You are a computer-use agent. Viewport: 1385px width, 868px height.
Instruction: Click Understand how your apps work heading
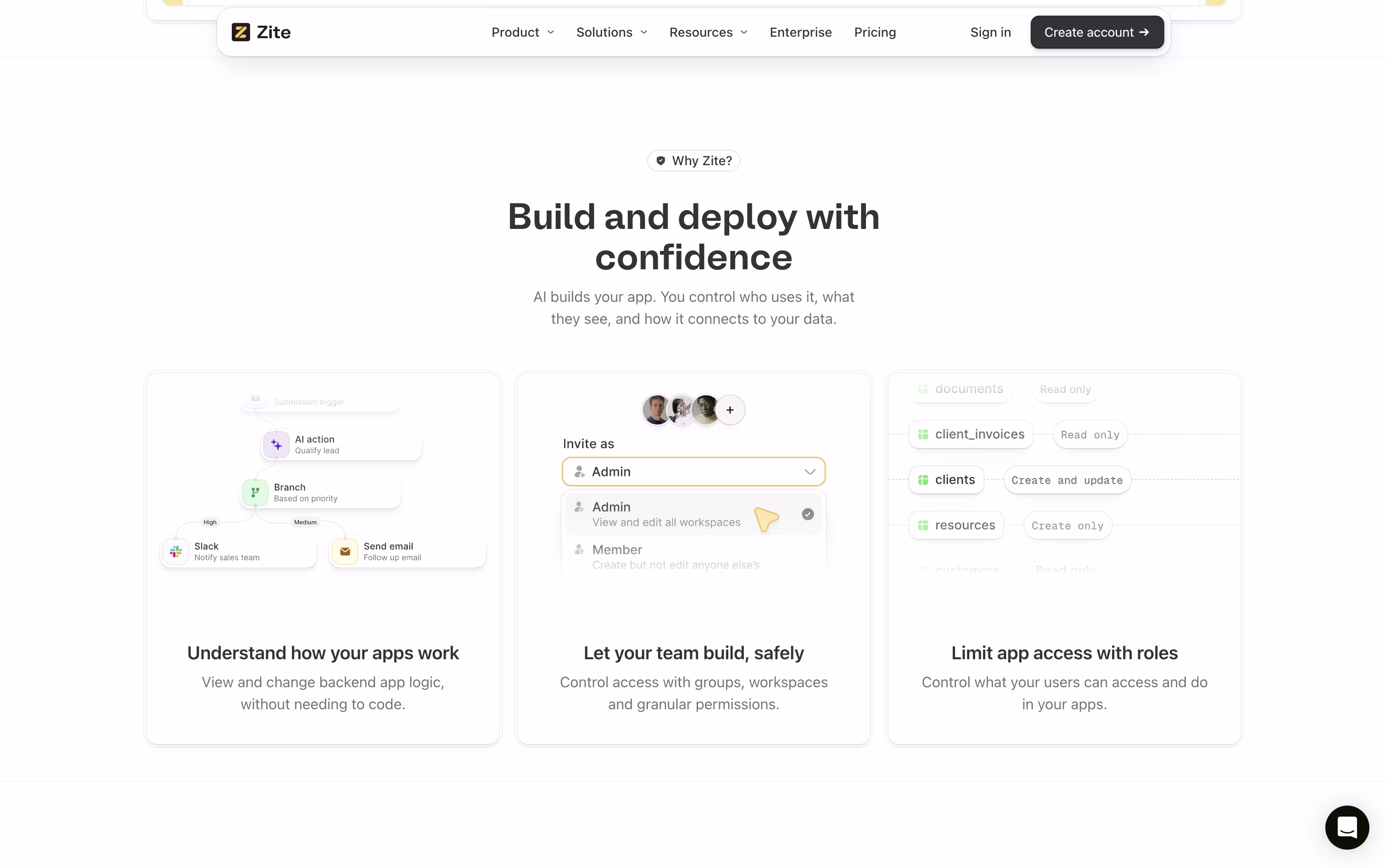323,653
